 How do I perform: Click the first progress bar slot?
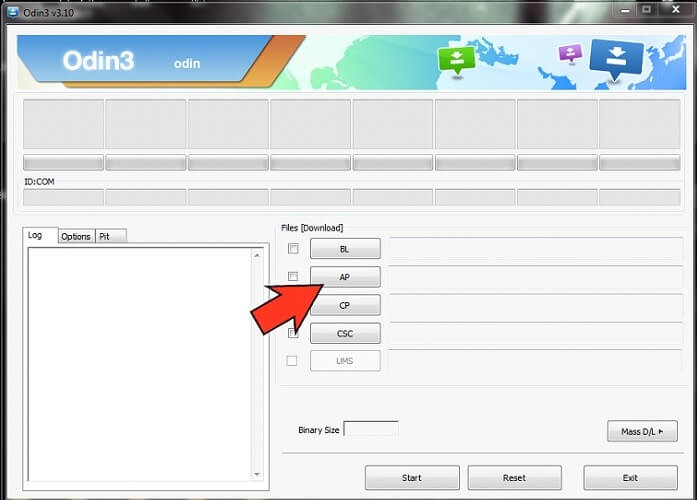pos(63,163)
